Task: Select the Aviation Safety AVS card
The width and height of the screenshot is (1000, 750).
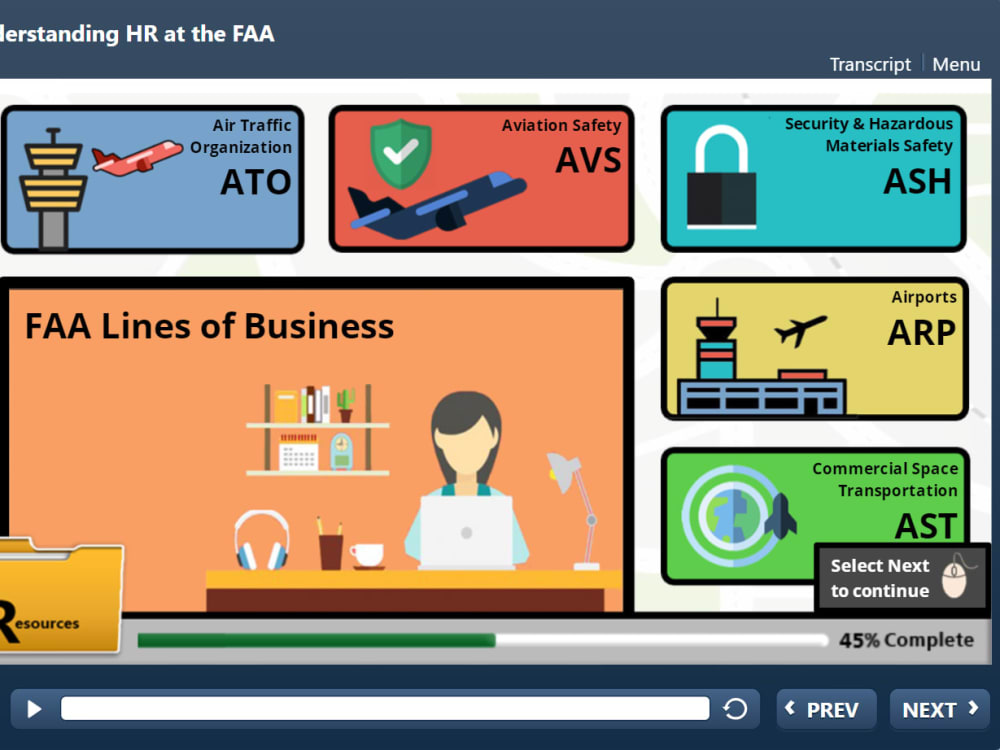Action: pos(482,179)
